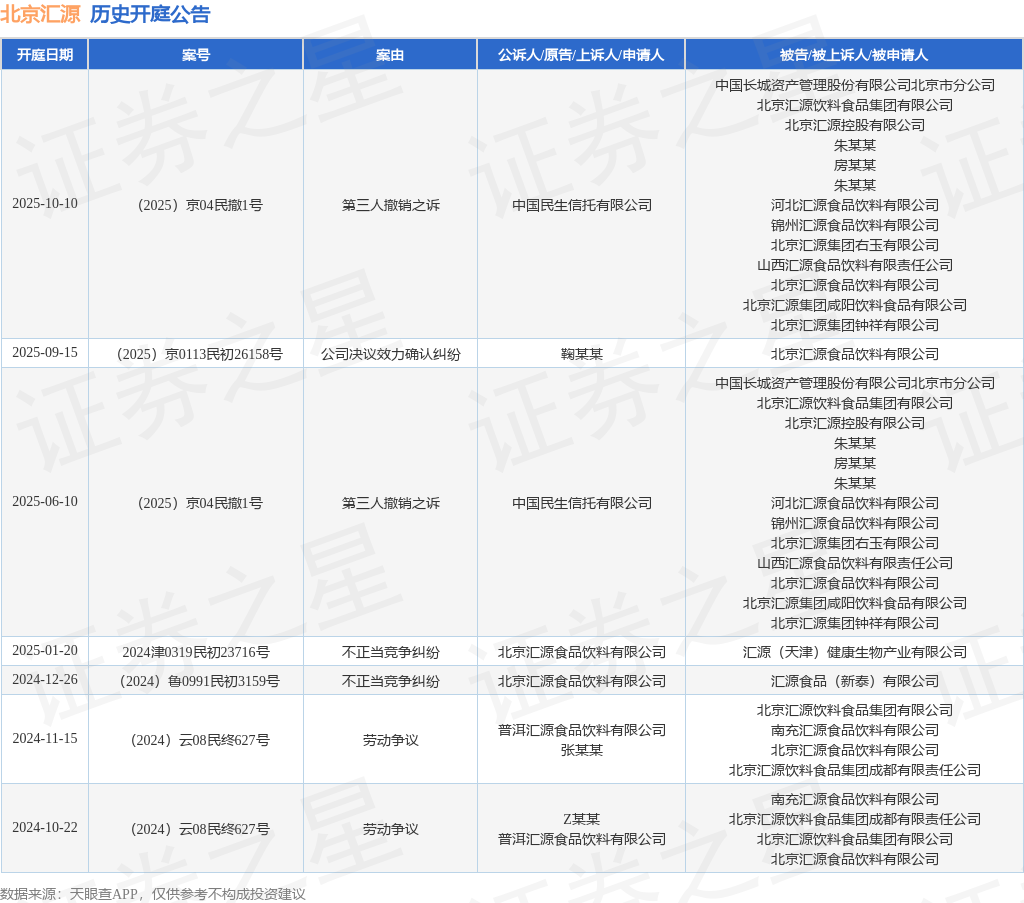1024x903 pixels.
Task: Click 劳动争议 in the 2024-10-22 row
Action: 391,829
